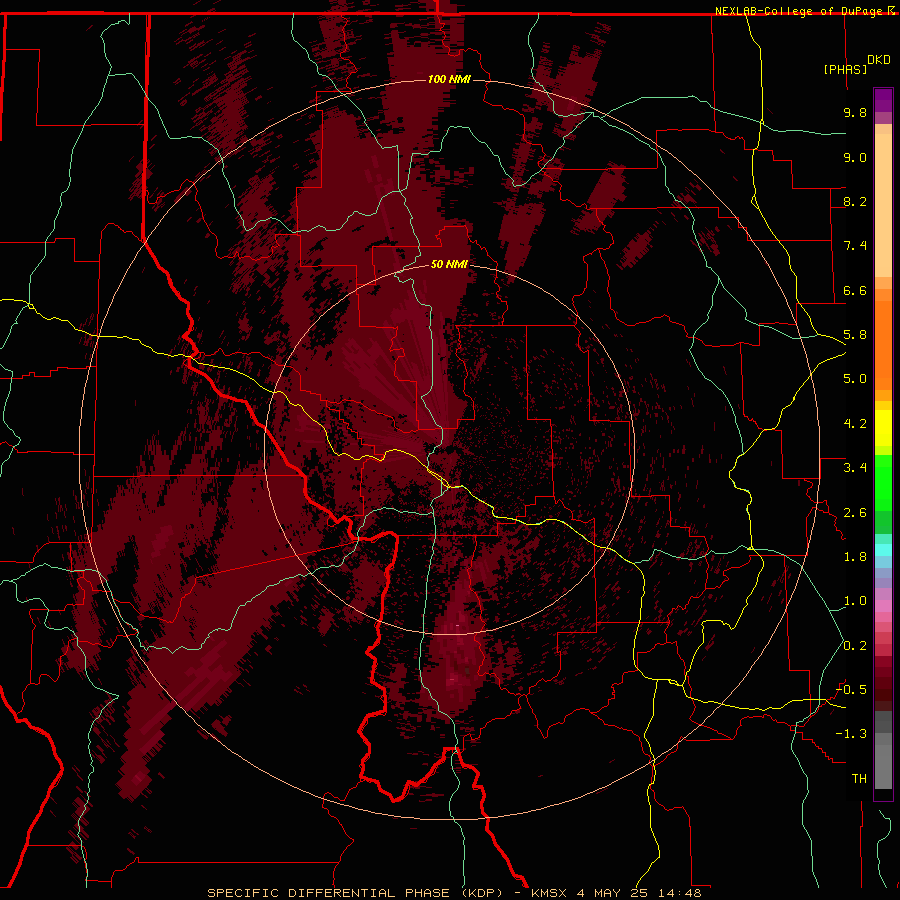Click the 1.0 value on the color scale
Screen dimensions: 900x900
pyautogui.click(x=855, y=601)
